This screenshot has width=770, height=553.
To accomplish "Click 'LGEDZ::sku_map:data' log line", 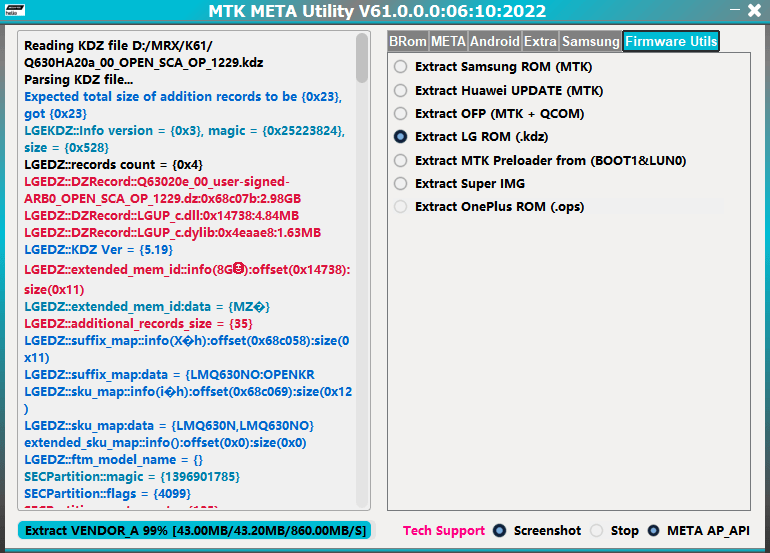I will pos(169,426).
